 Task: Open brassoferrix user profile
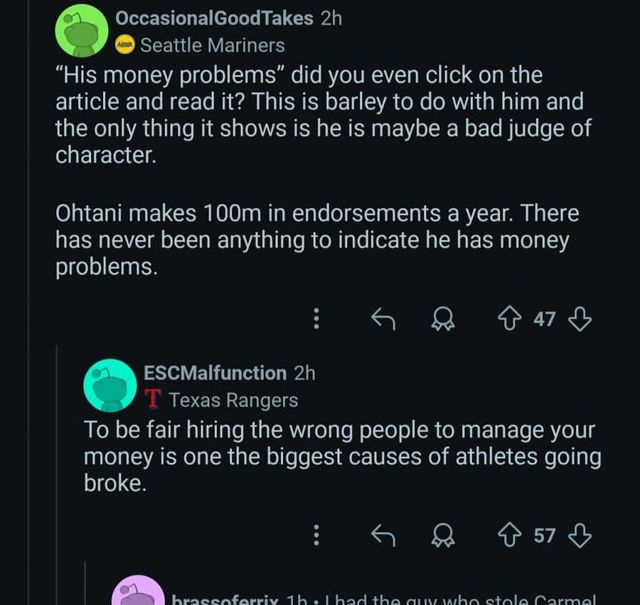(224, 599)
